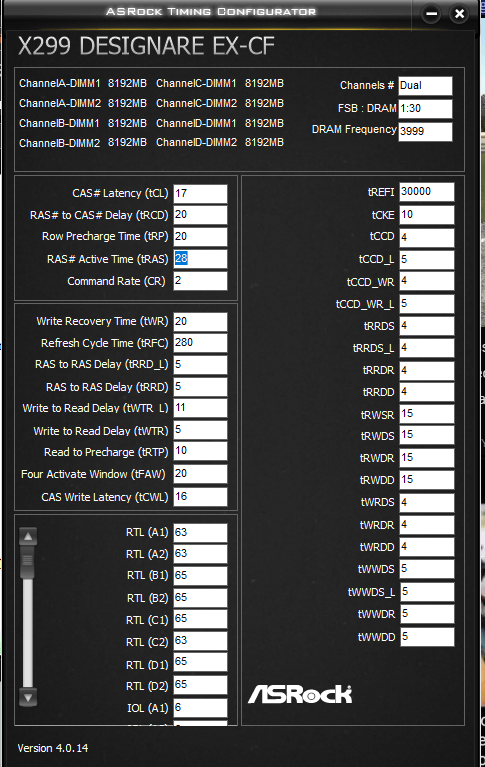Click the 'ChannelB-DIMM2' label
This screenshot has height=767, width=485.
[x=60, y=143]
